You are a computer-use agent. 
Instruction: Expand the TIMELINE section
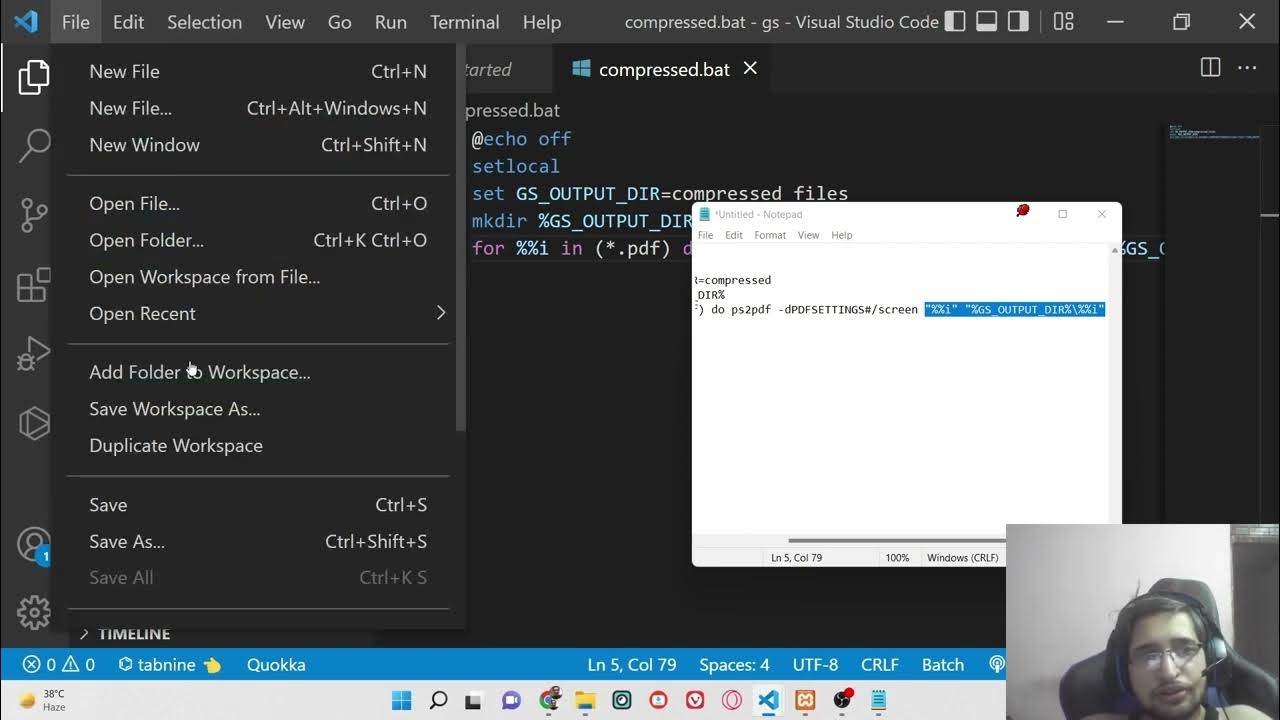point(133,634)
